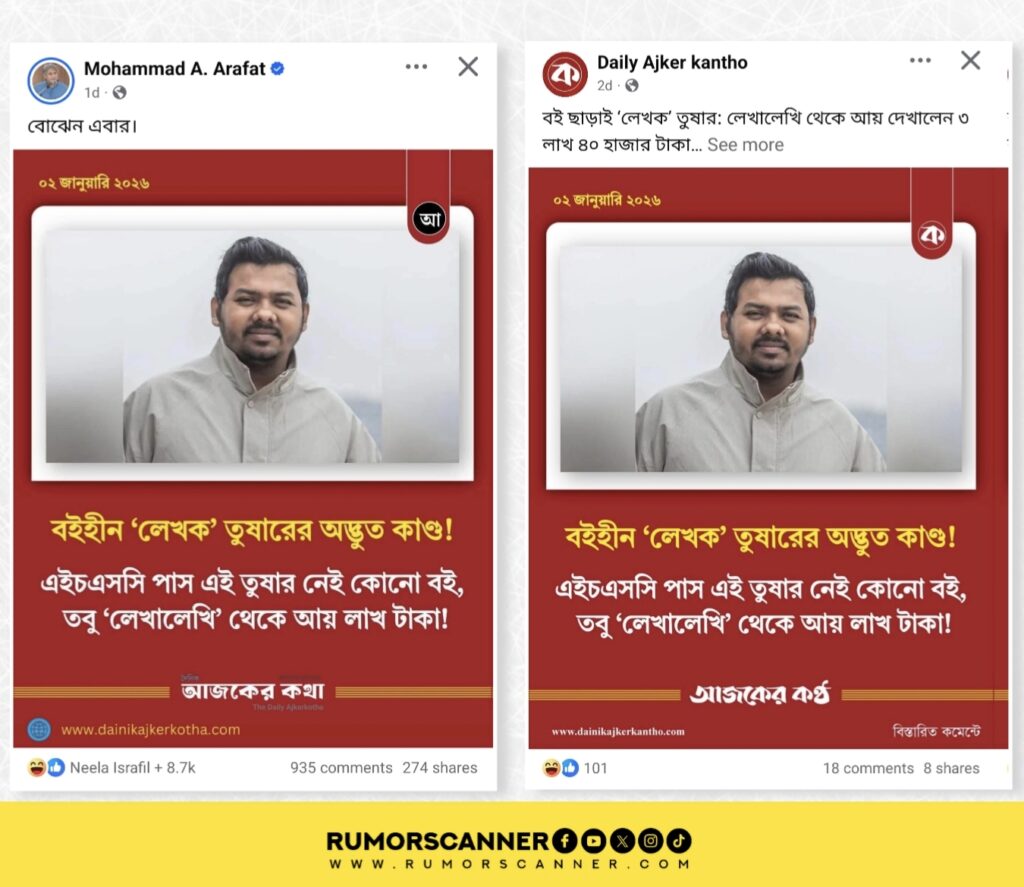Open three-dot menu on Daily Ajker kantho post
This screenshot has height=887, width=1024.
(920, 60)
